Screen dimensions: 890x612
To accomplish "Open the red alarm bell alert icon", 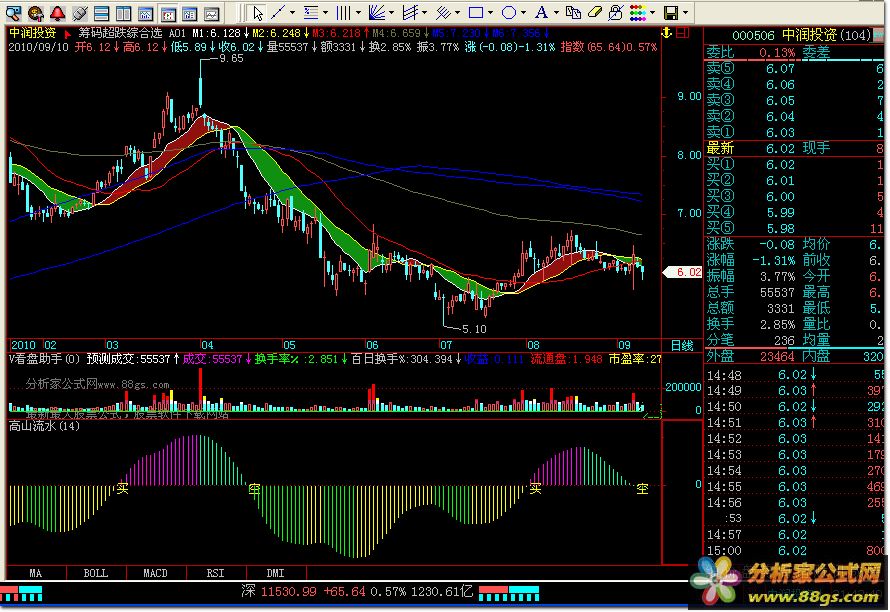I will click(57, 12).
